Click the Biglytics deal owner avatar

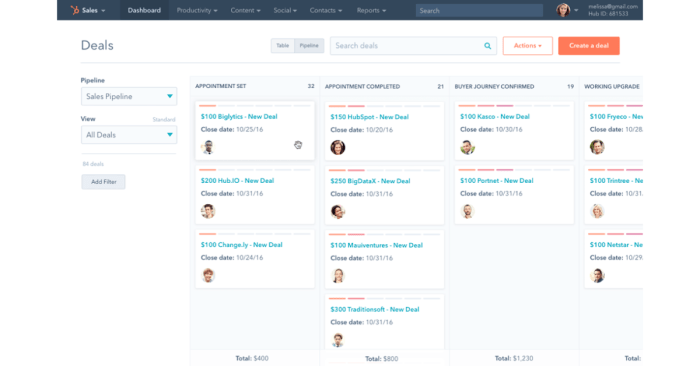coord(208,147)
